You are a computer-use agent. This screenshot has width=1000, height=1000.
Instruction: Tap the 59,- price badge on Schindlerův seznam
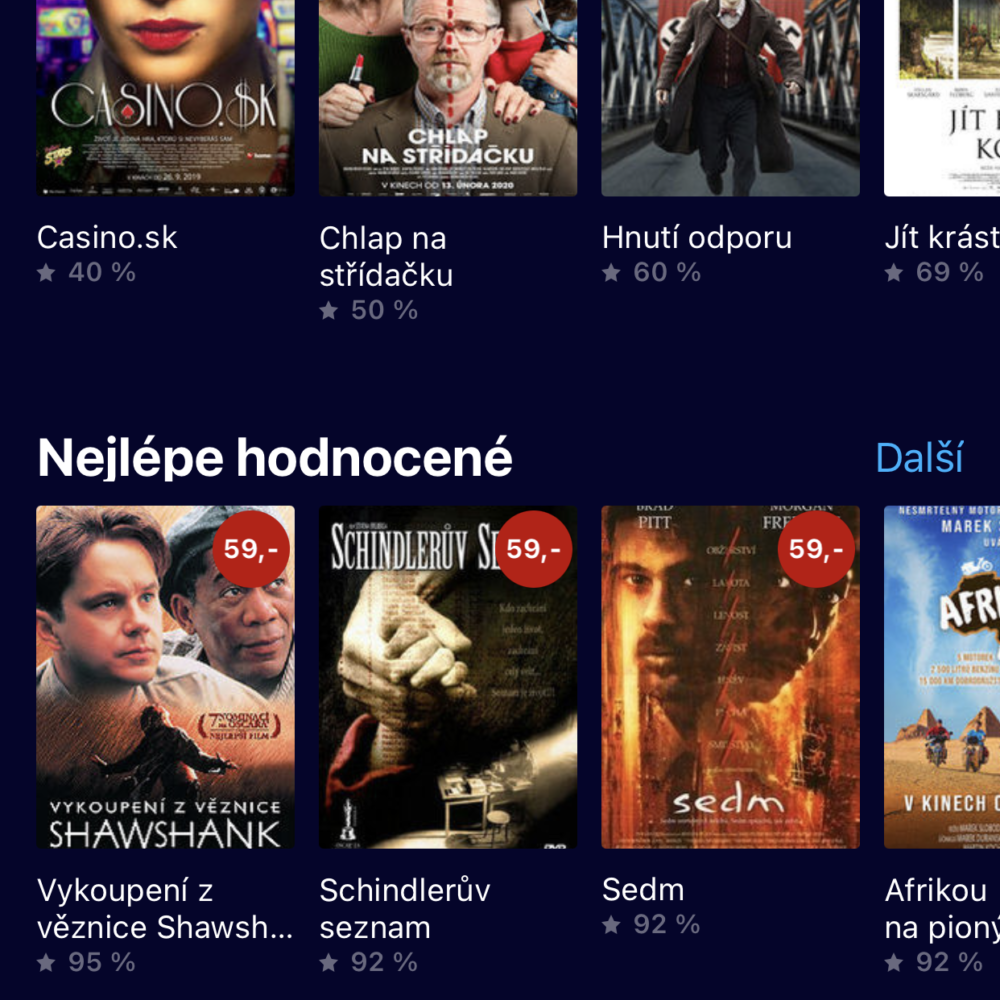point(533,548)
